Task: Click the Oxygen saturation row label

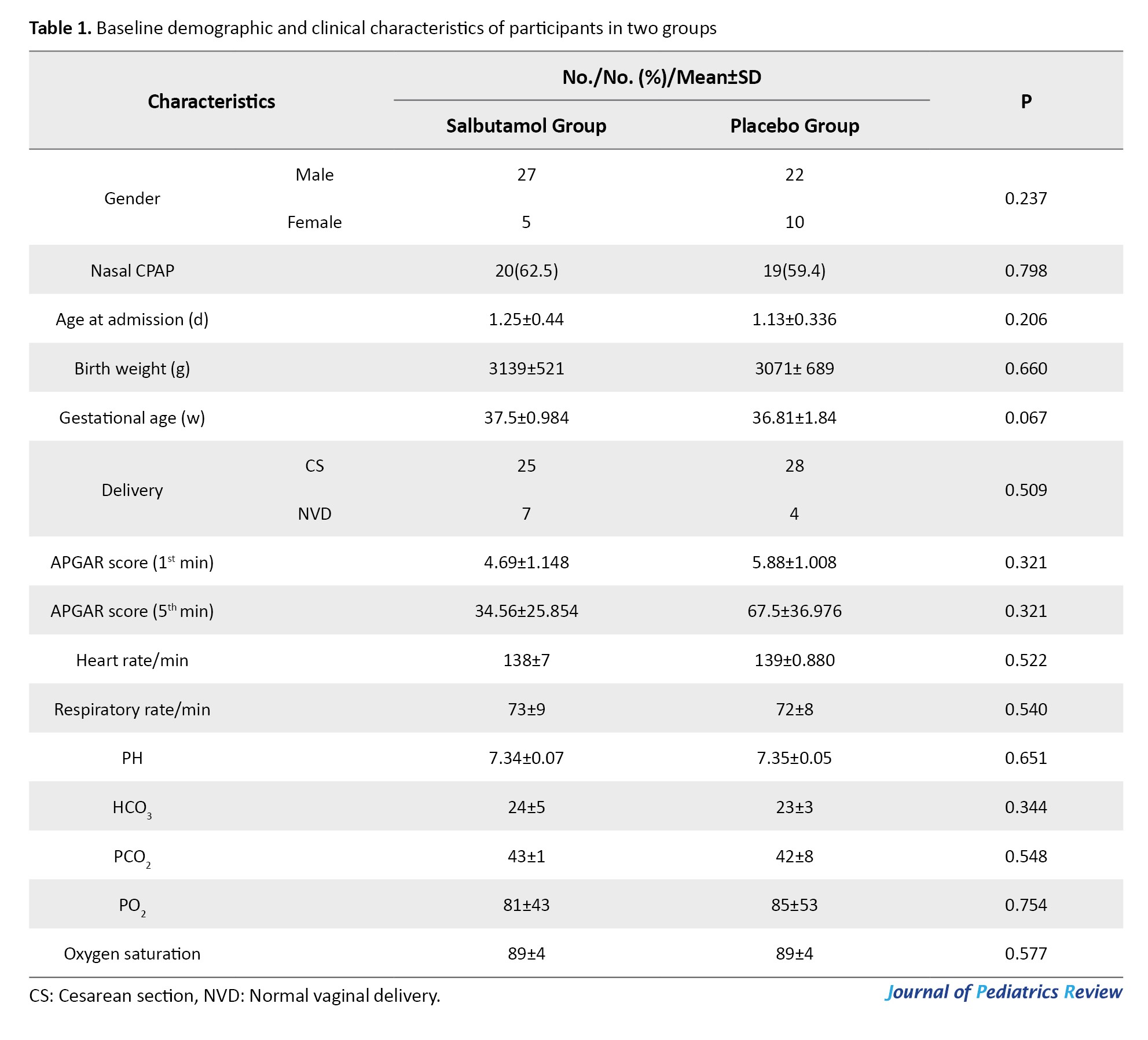Action: [132, 954]
